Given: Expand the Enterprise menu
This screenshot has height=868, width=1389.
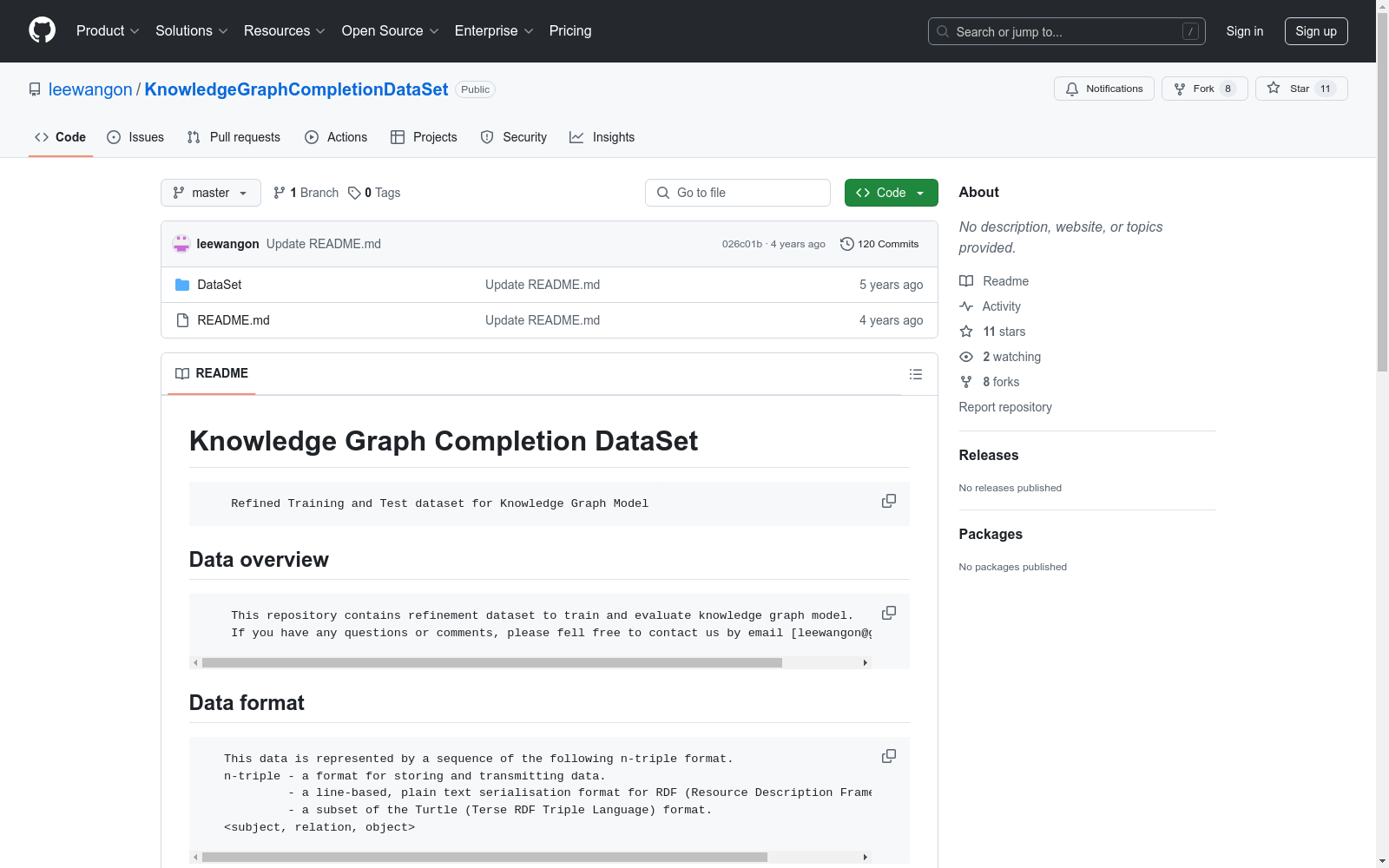Looking at the screenshot, I should tap(494, 31).
